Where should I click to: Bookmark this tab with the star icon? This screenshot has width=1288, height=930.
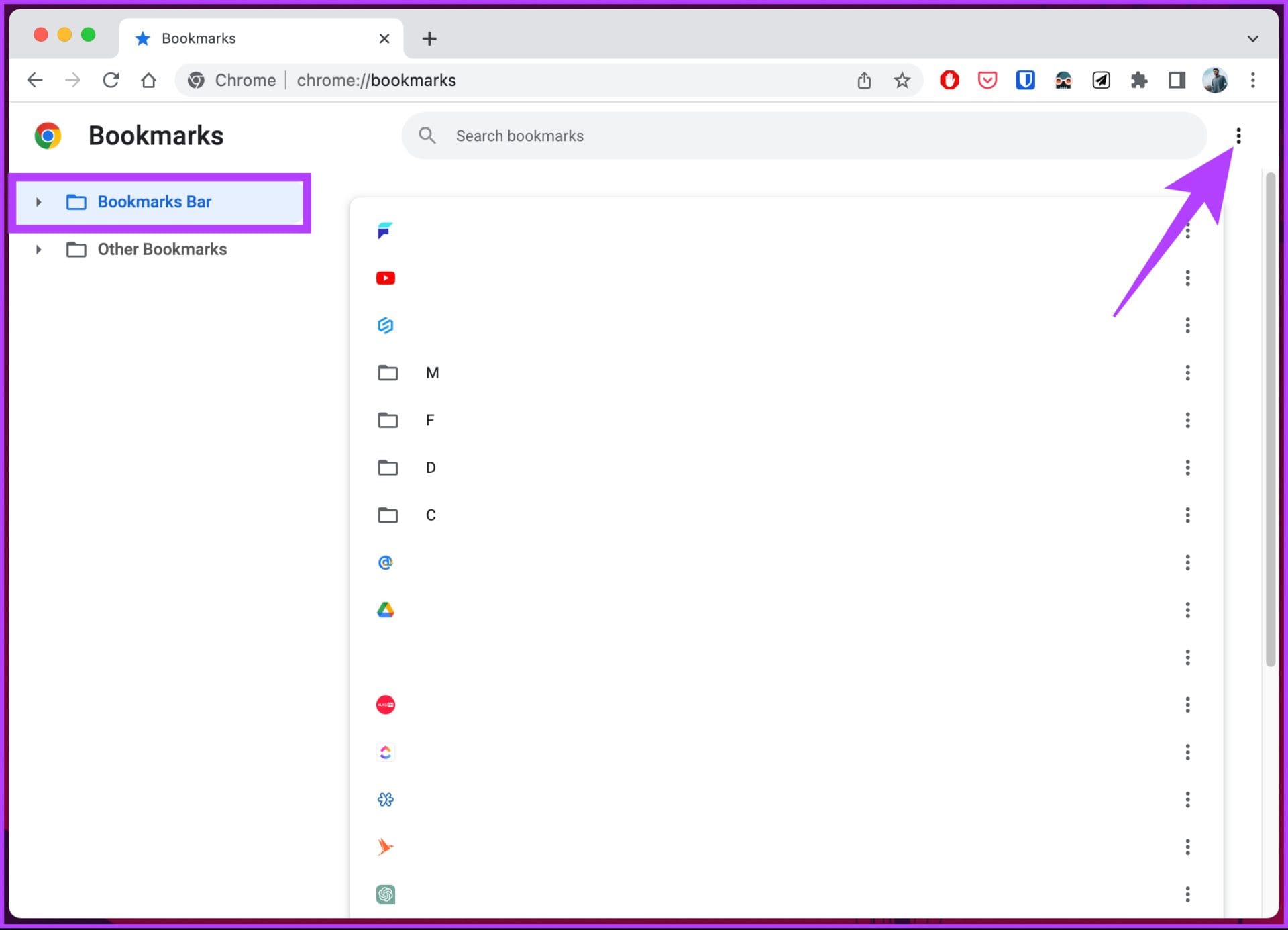pos(902,81)
